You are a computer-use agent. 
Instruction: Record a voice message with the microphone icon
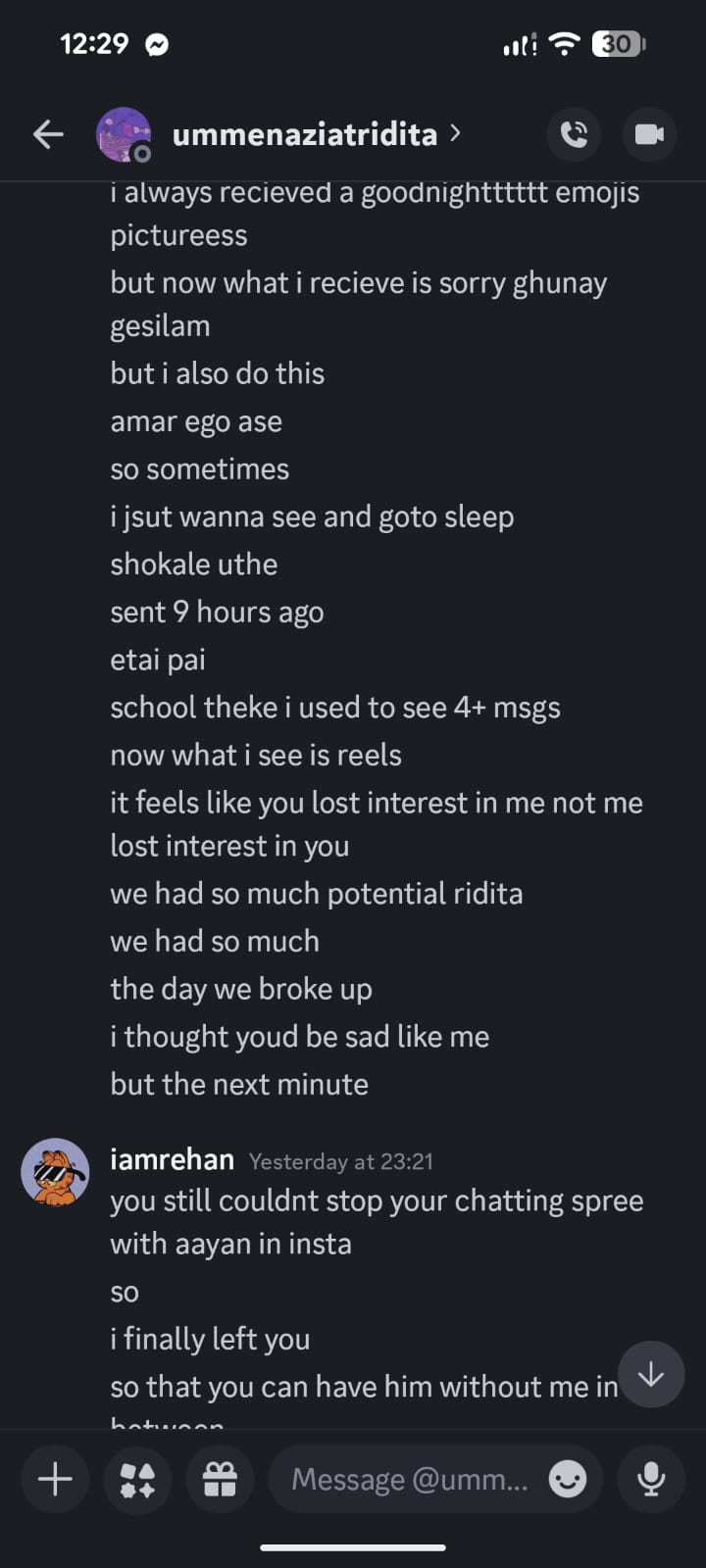651,1479
